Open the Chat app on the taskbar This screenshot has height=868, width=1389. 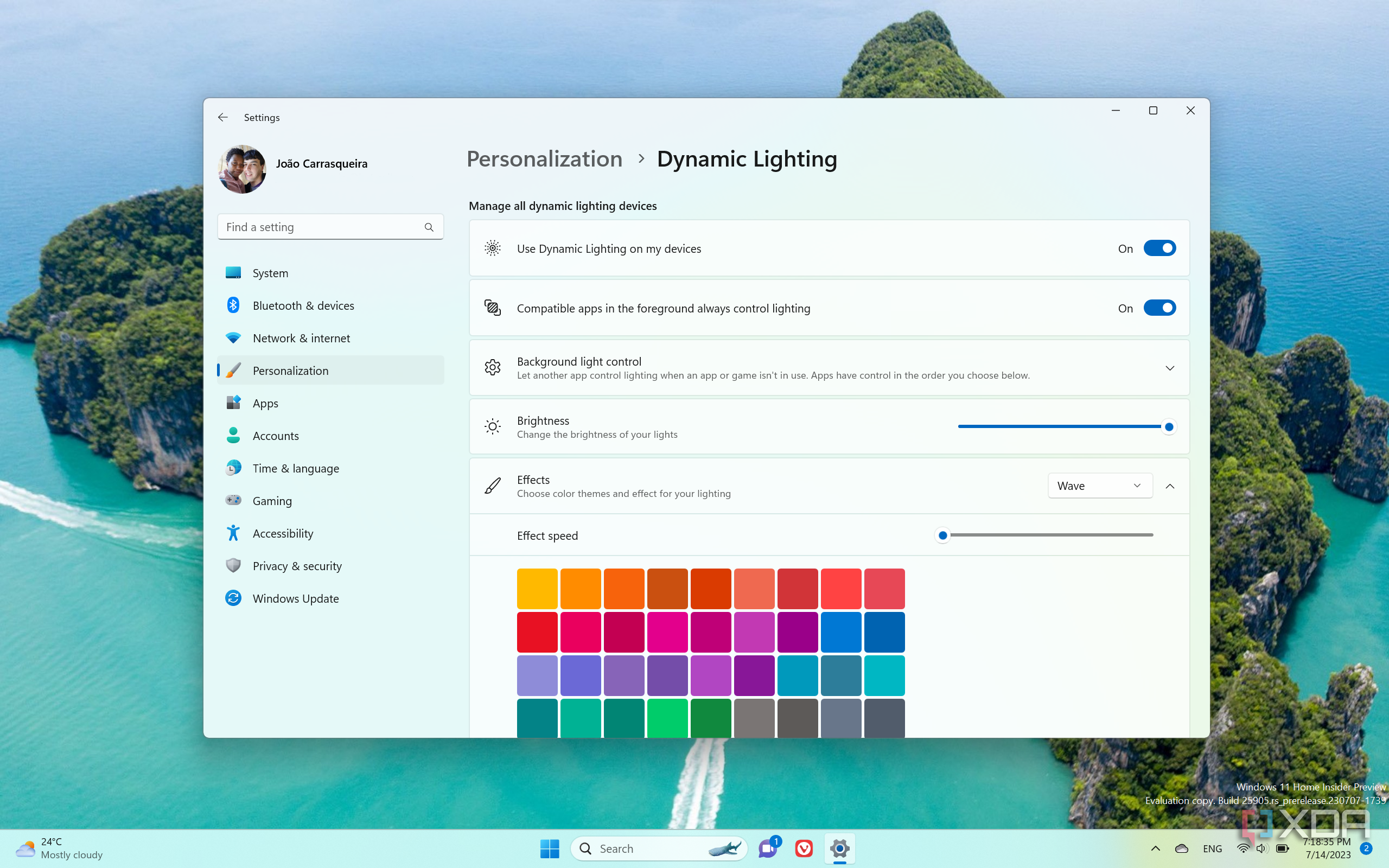pyautogui.click(x=767, y=848)
